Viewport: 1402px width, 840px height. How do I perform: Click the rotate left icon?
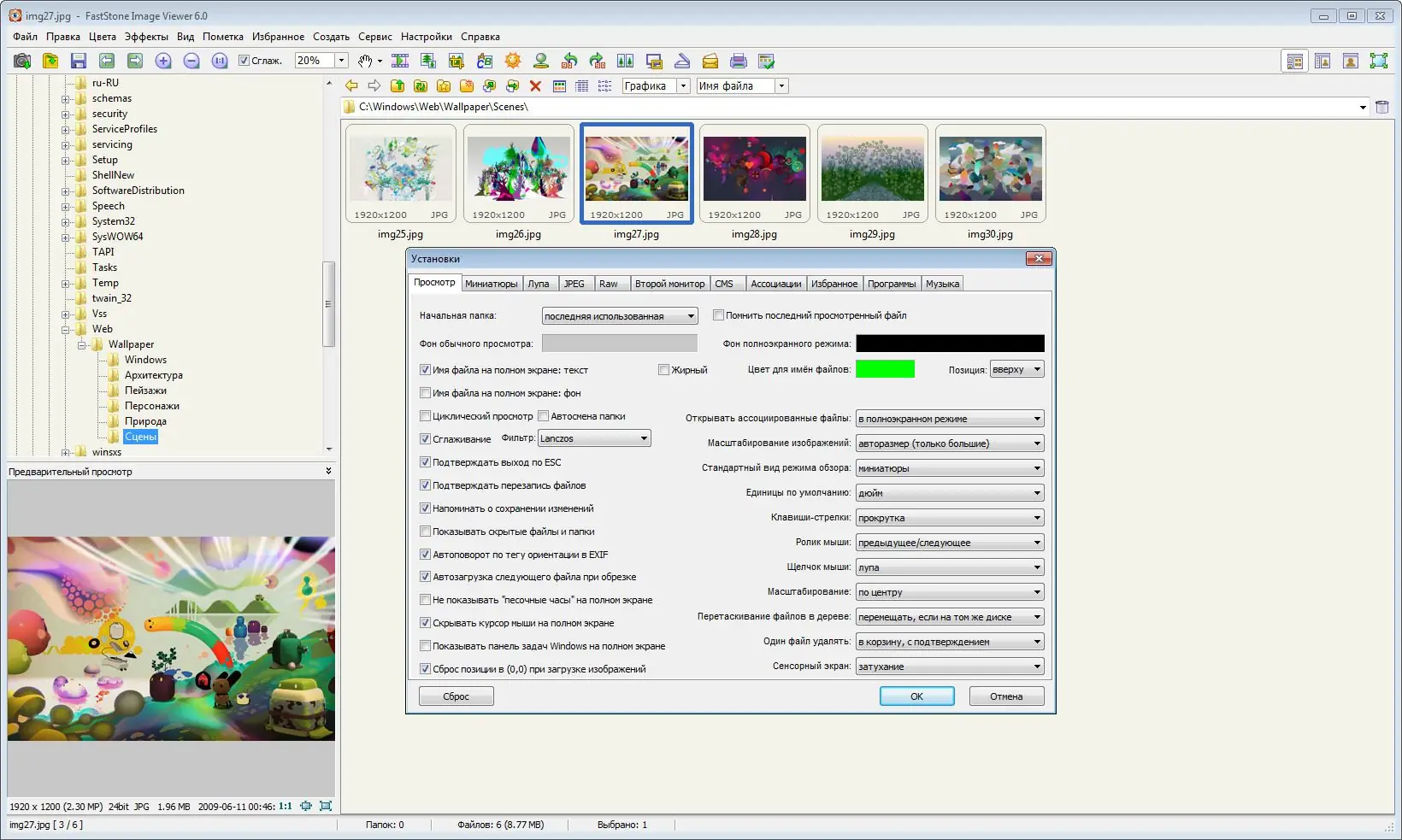(x=569, y=61)
